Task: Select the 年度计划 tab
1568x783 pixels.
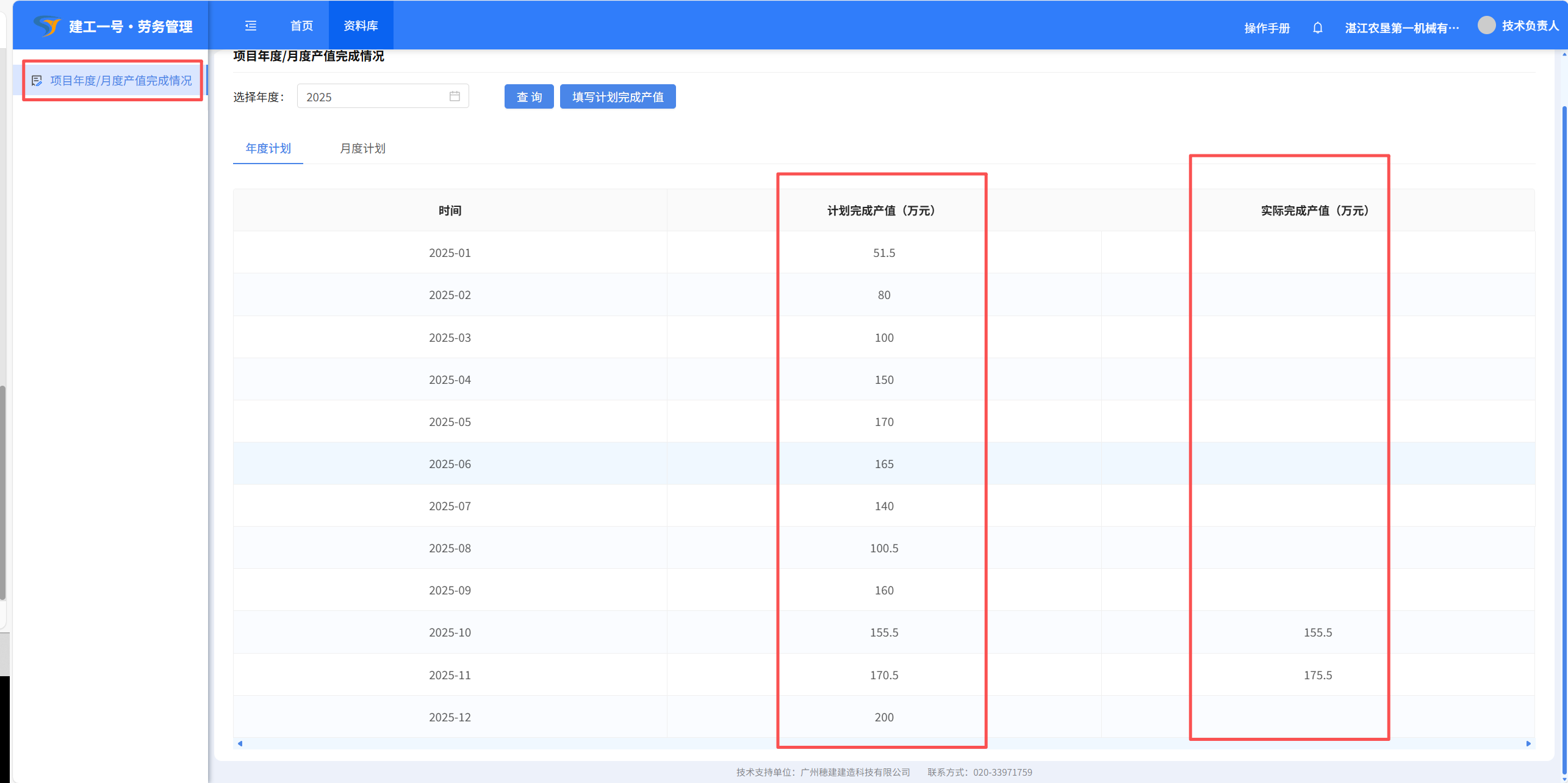Action: click(268, 148)
